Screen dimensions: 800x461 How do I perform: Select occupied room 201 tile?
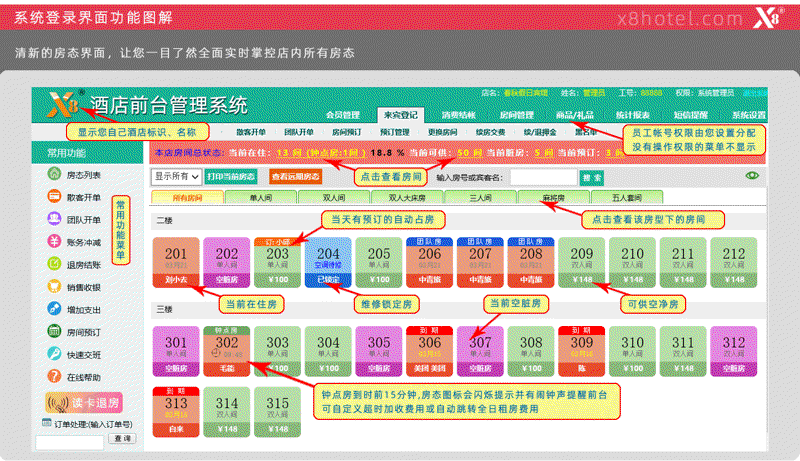coord(176,262)
